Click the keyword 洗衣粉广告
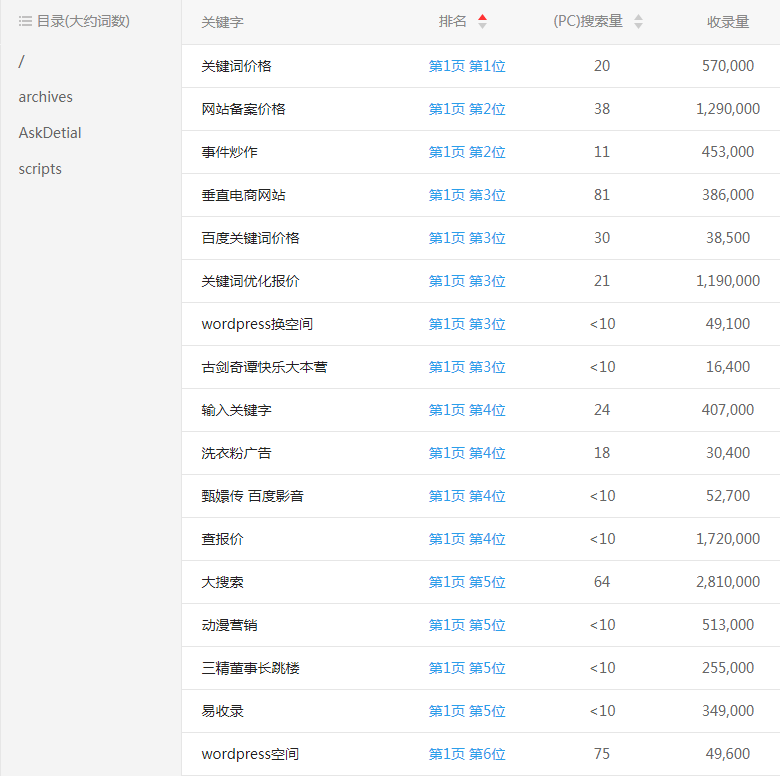780x776 pixels. pyautogui.click(x=236, y=453)
